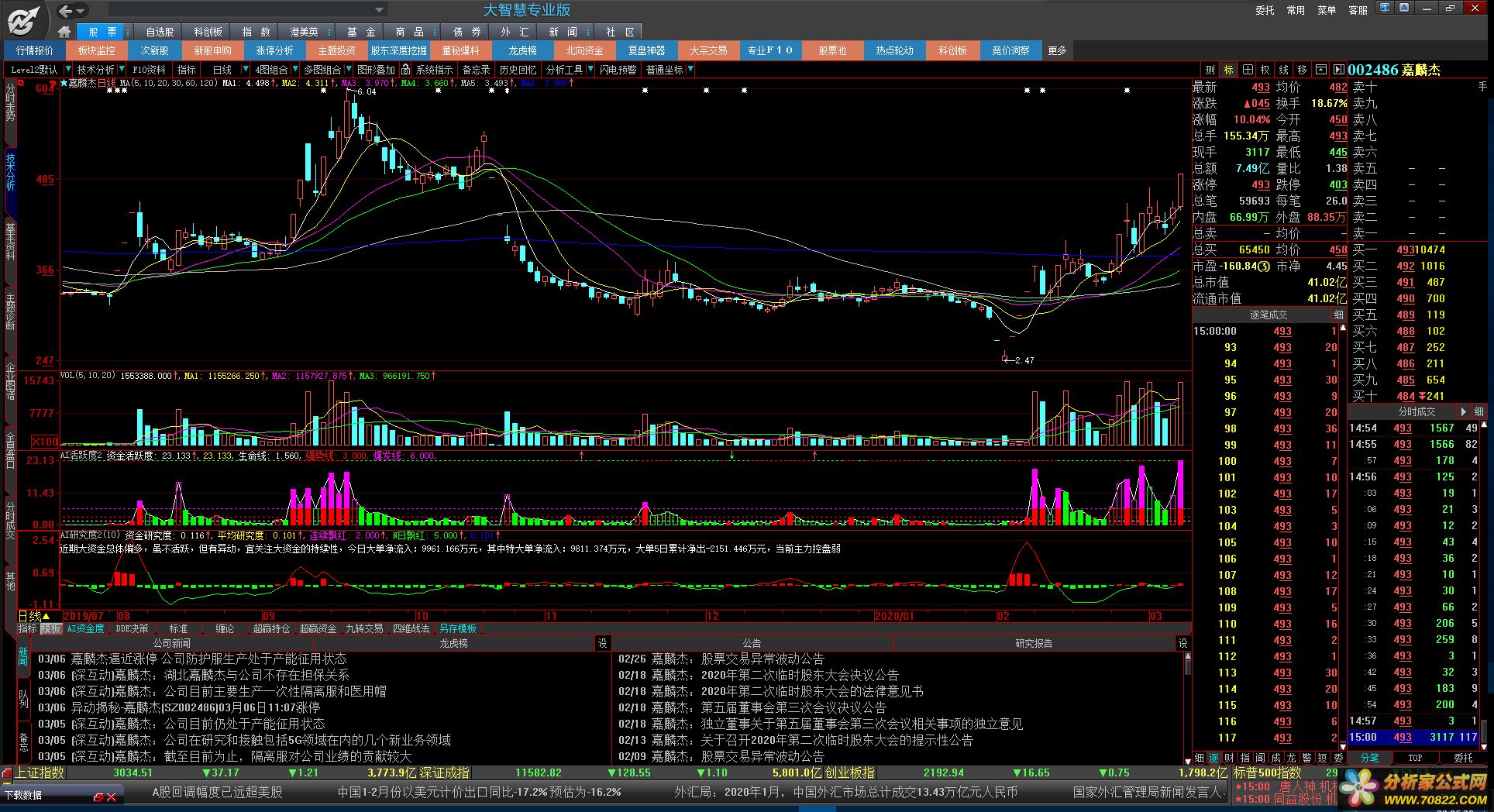
Task: Open the 股票 main tab
Action: [x=102, y=32]
